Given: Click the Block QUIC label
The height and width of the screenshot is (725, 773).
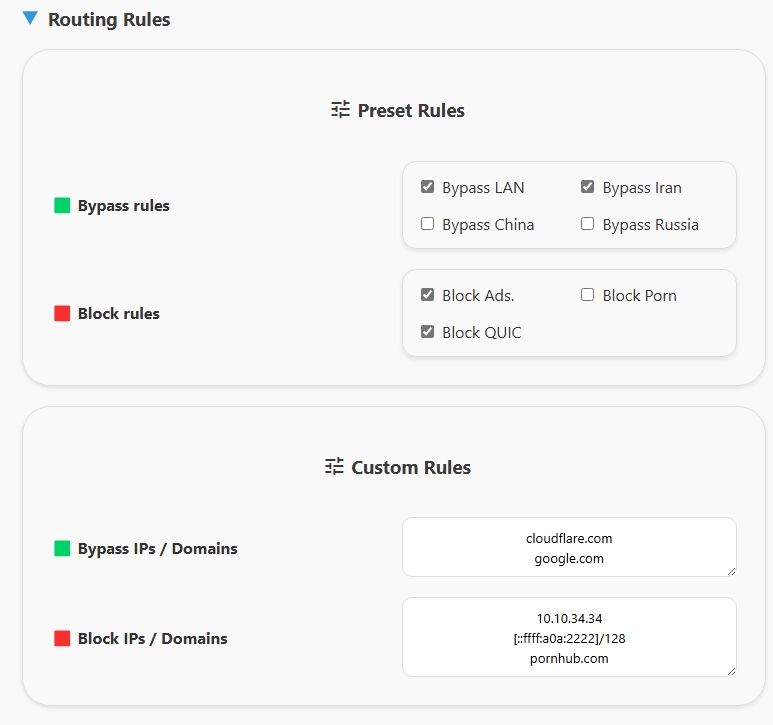Looking at the screenshot, I should [x=482, y=333].
